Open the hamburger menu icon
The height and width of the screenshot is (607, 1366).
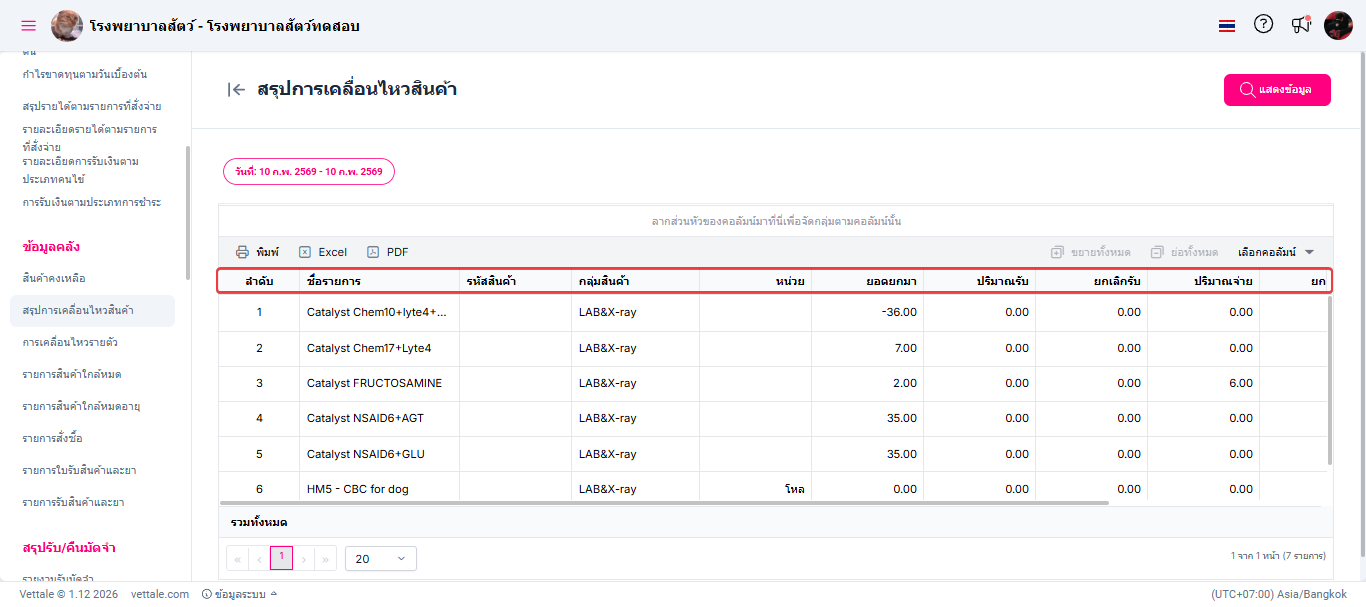(x=28, y=26)
